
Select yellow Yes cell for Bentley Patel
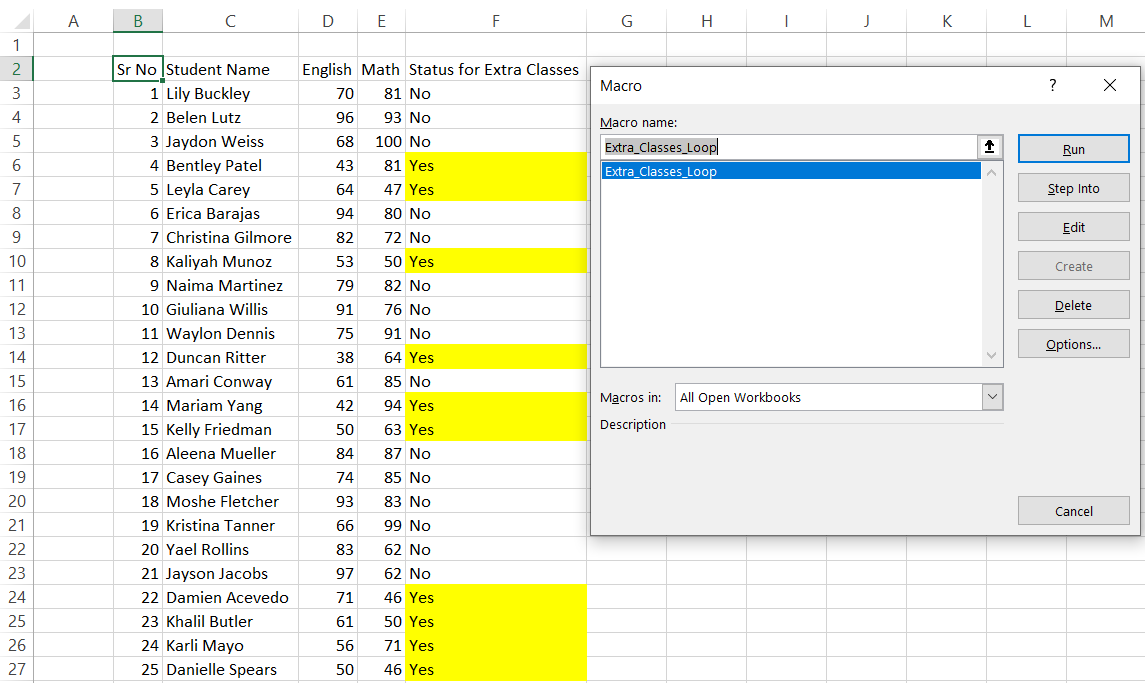tap(496, 165)
